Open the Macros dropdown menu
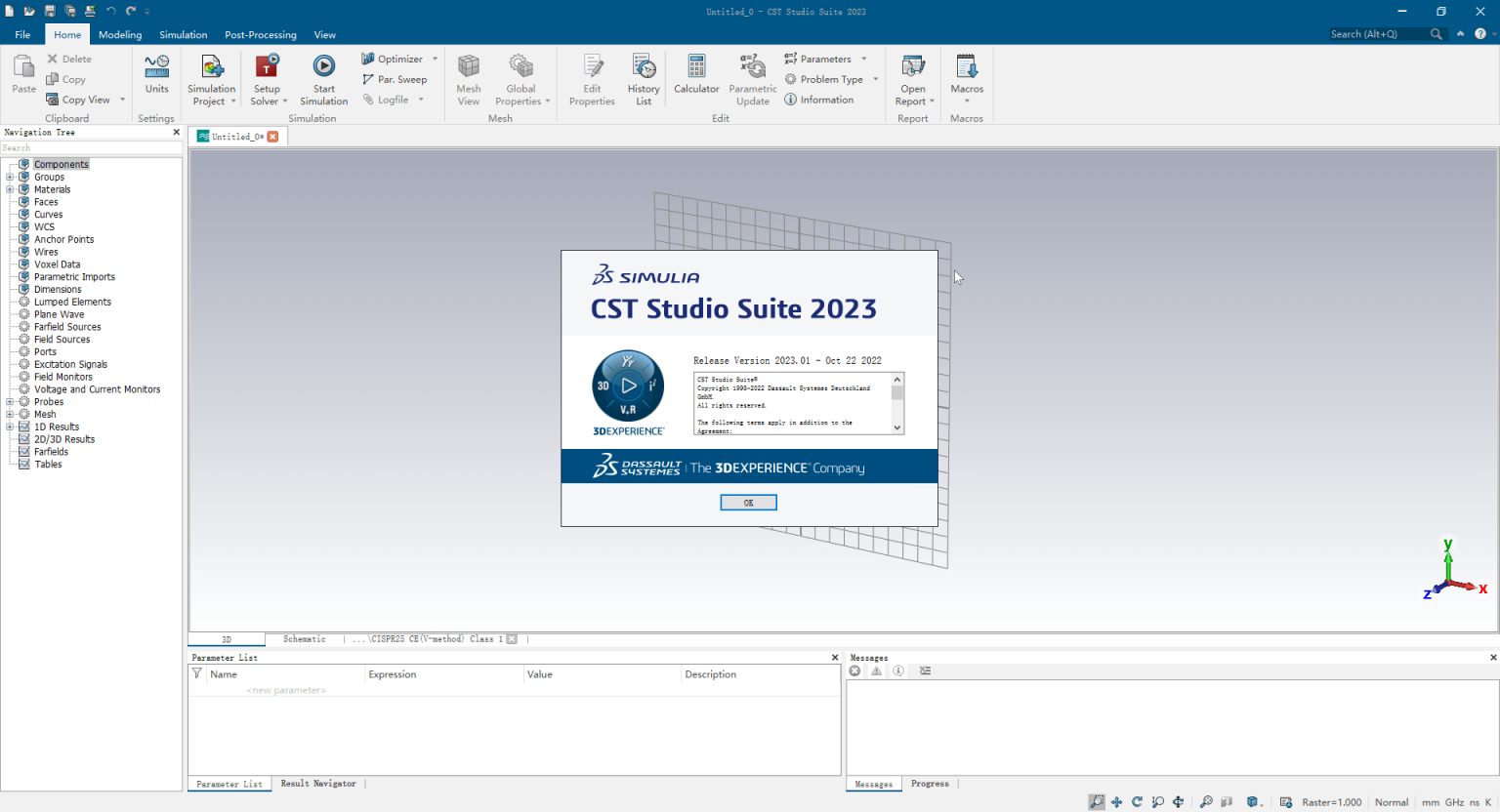Viewport: 1500px width, 812px height. (x=966, y=101)
